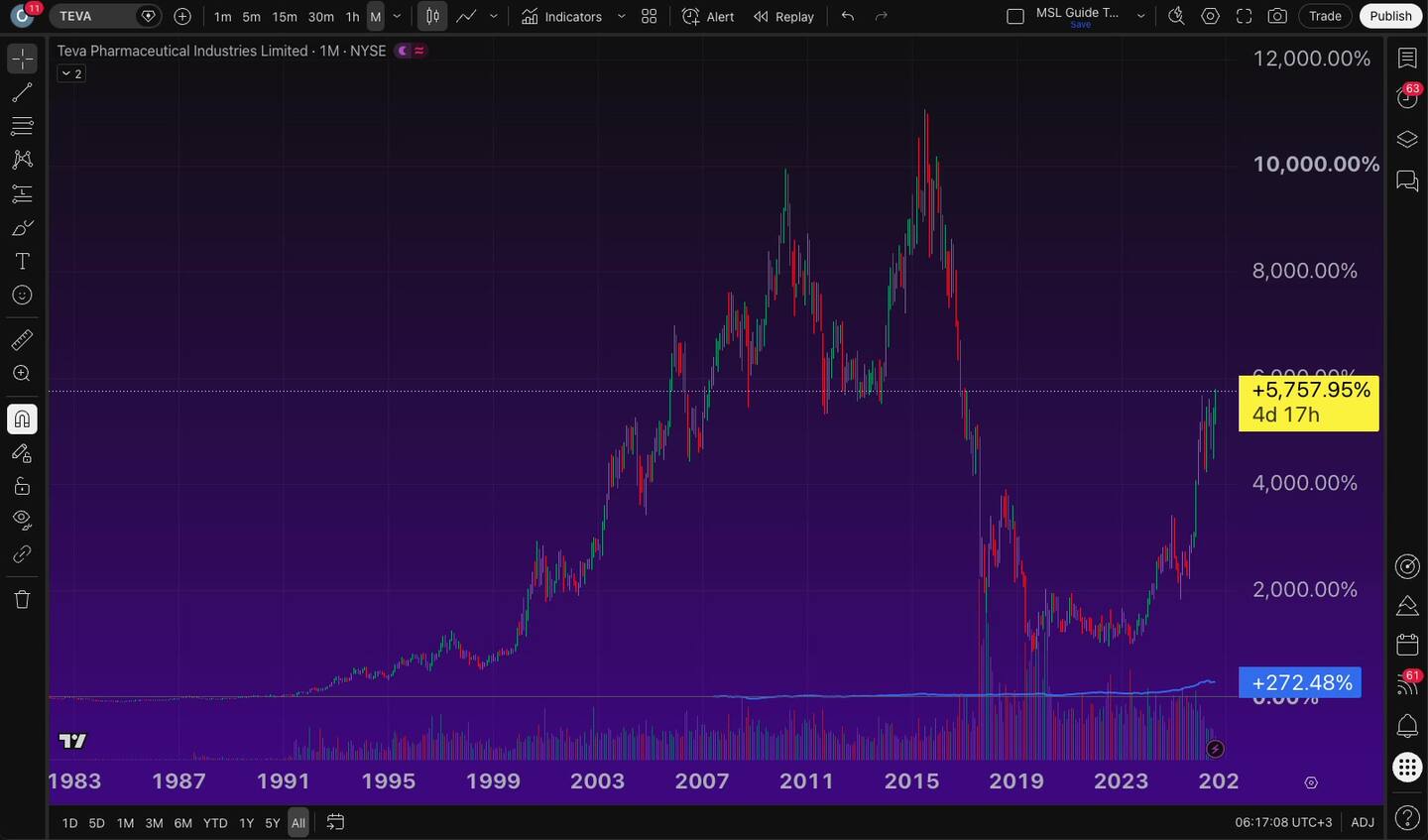The image size is (1428, 840).
Task: Add symbol to compare with plus icon
Action: [x=182, y=16]
